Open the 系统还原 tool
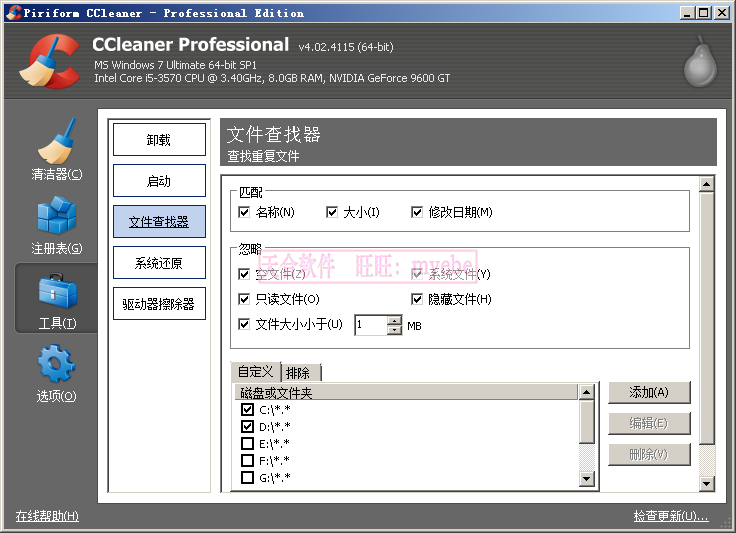The image size is (736, 533). pyautogui.click(x=159, y=263)
